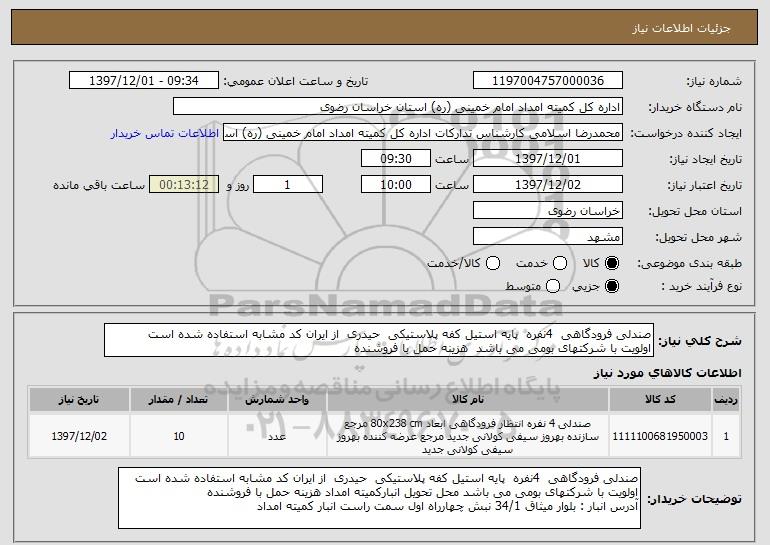
Task: Select the خدمت radio button
Action: tap(560, 263)
